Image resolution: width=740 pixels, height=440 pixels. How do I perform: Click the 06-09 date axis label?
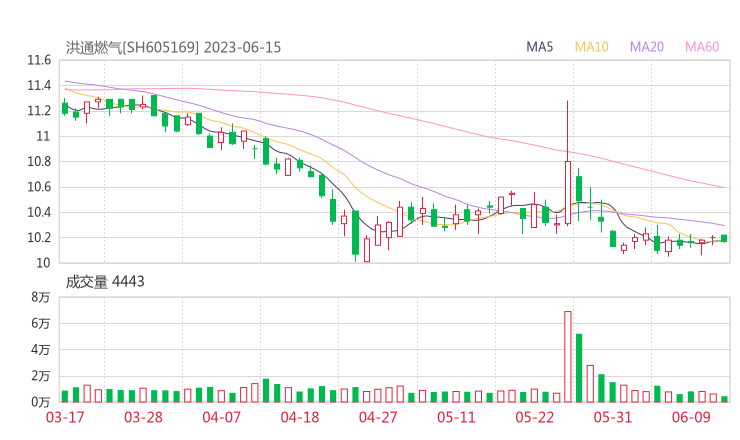coord(691,417)
